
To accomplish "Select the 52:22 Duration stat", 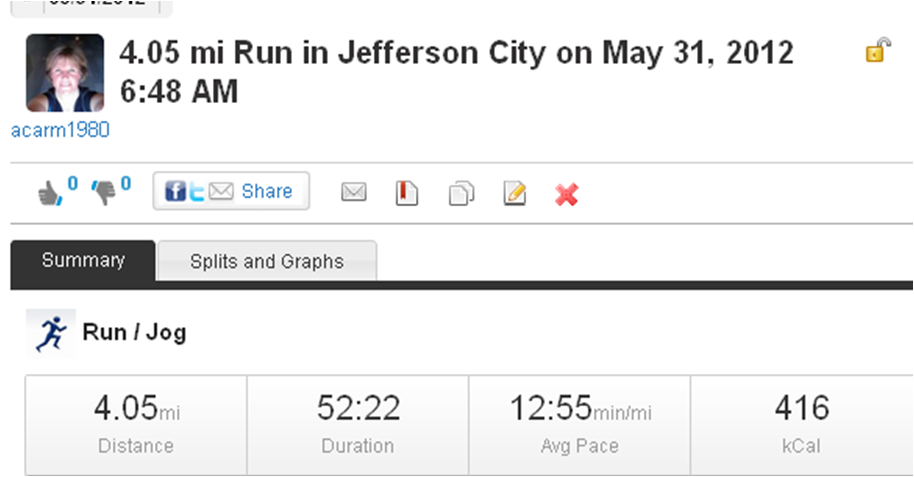I will 358,423.
